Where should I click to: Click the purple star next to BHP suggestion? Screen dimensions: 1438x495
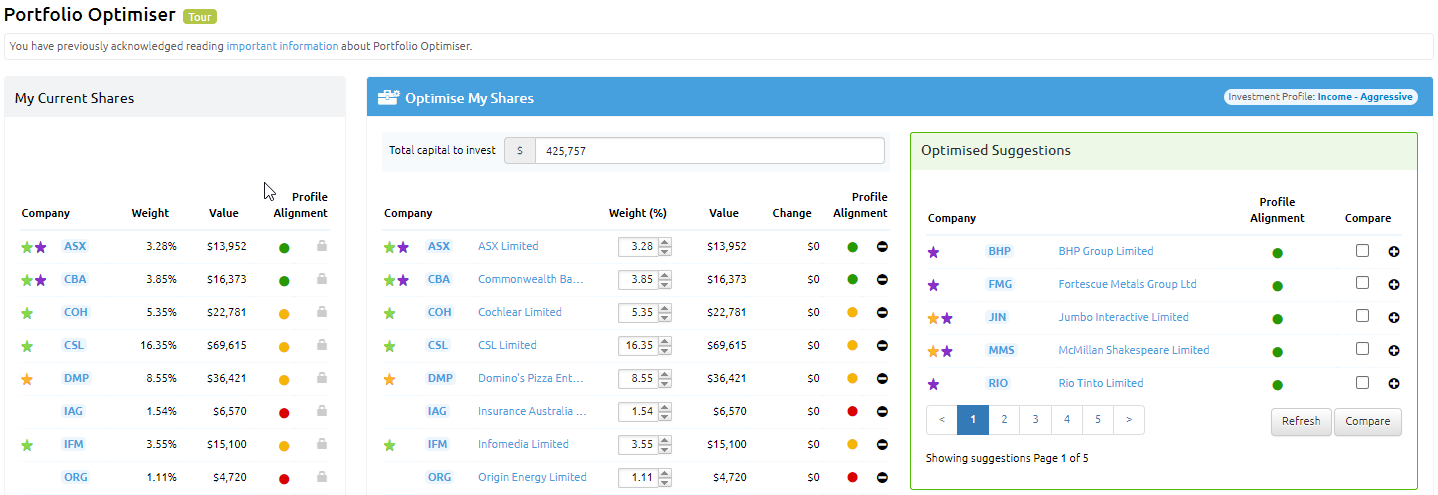pyautogui.click(x=934, y=252)
